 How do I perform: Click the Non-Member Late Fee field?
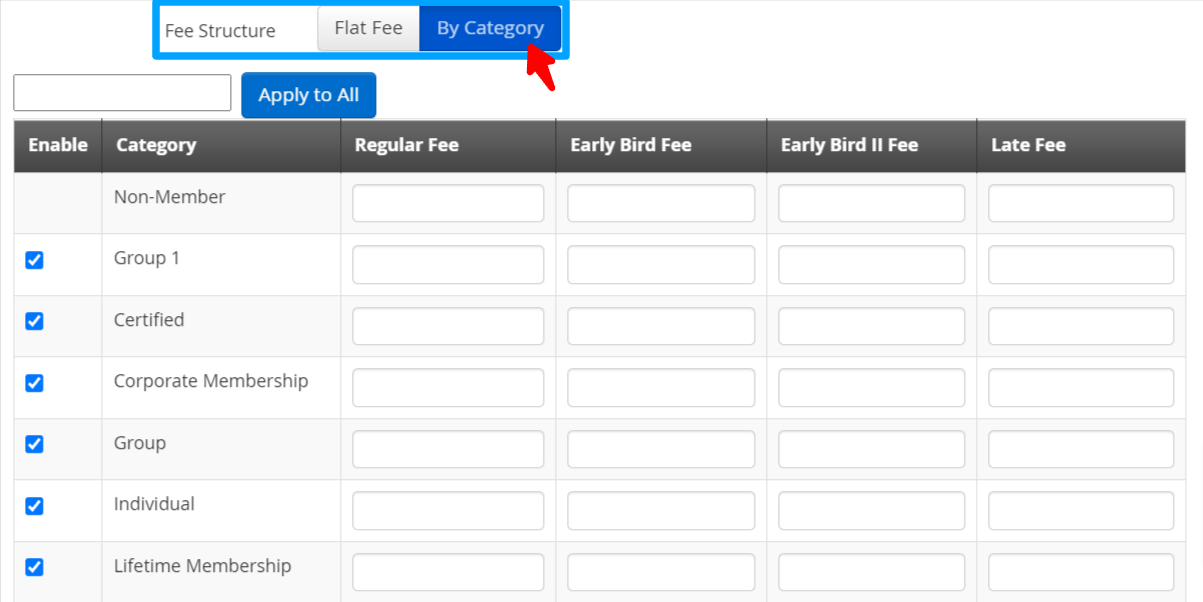1080,202
